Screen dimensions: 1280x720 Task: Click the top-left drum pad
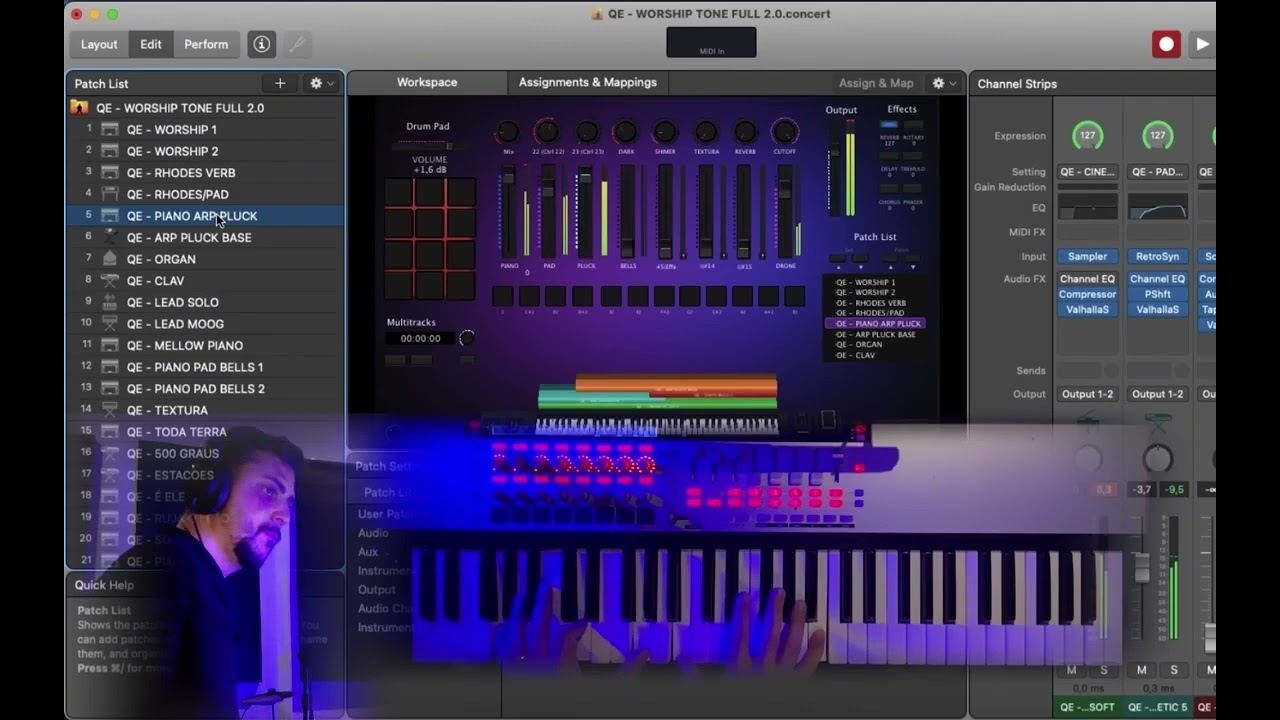click(x=398, y=194)
